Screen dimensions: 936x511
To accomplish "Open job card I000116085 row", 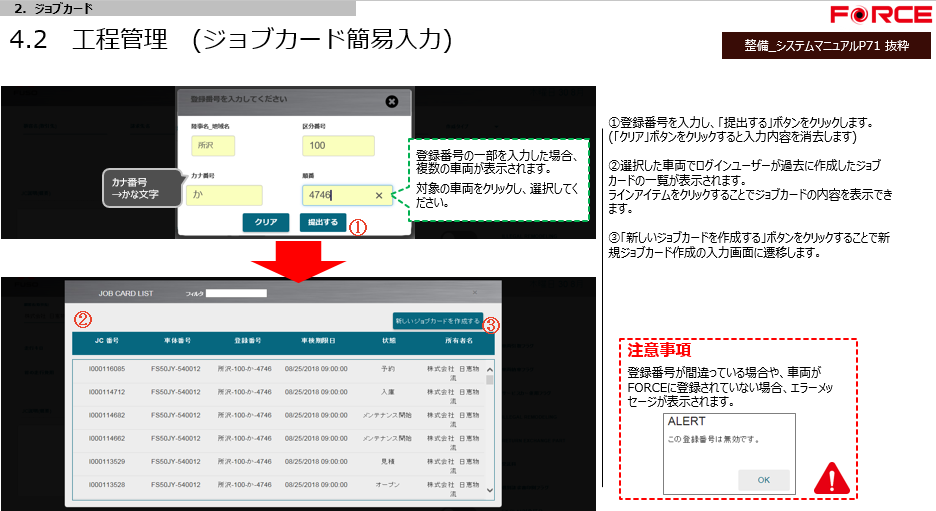I will click(x=278, y=369).
